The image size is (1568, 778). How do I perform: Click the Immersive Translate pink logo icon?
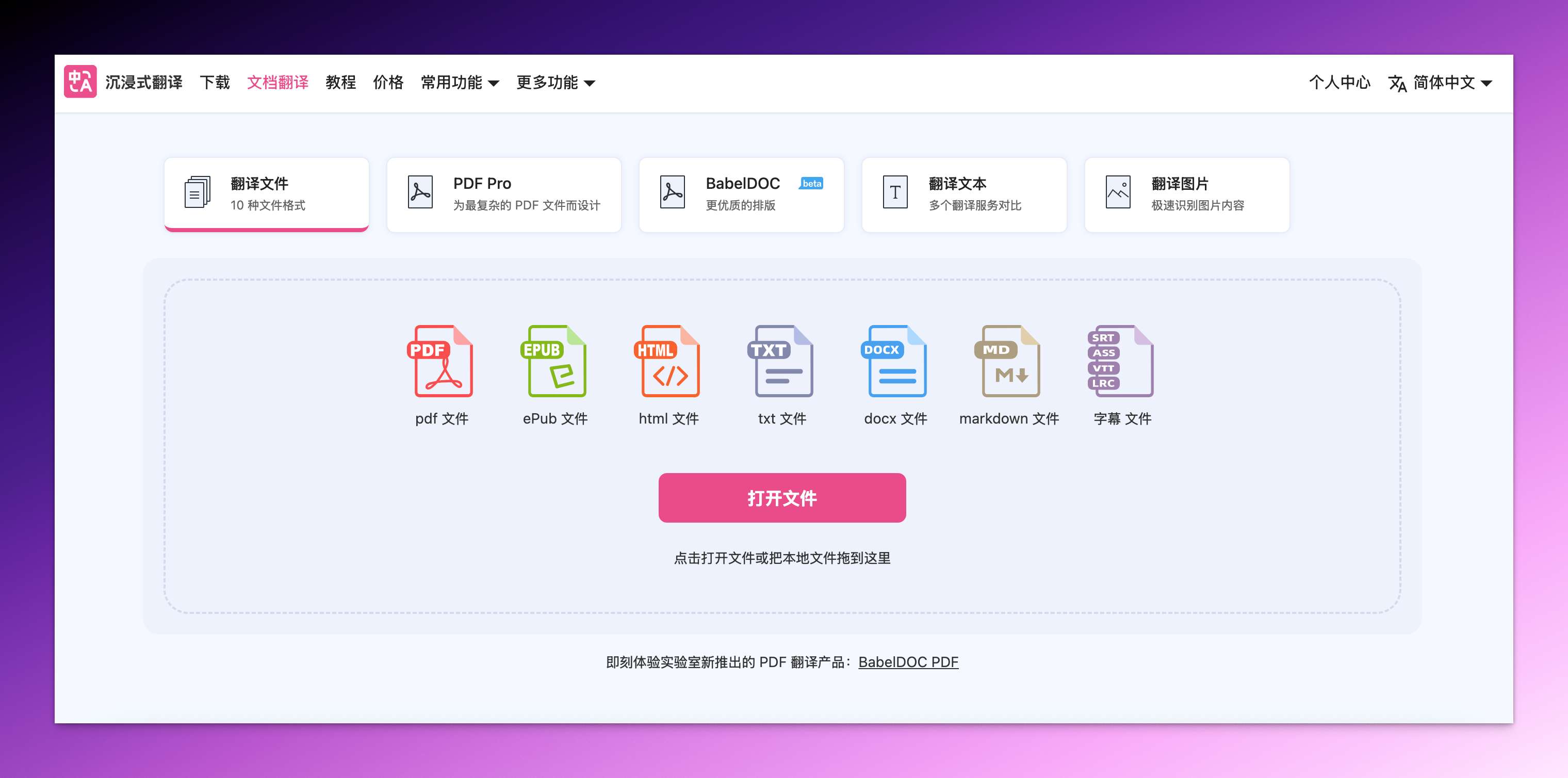click(80, 82)
